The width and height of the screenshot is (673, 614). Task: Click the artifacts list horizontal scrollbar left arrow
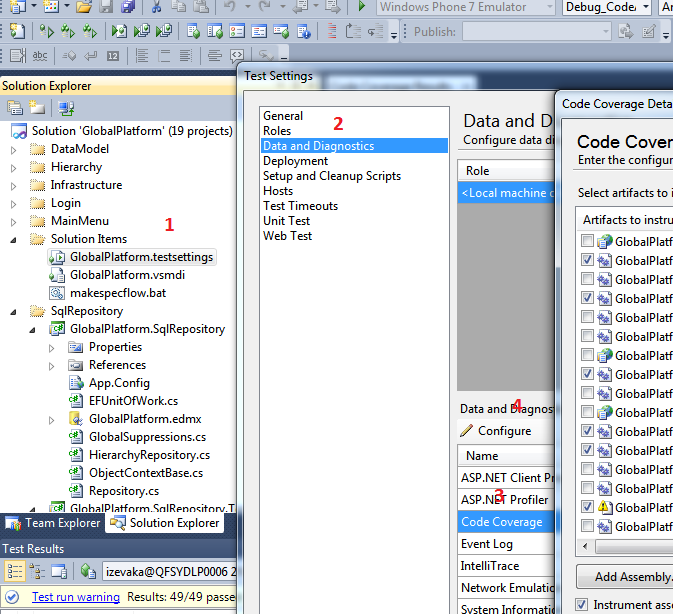[585, 547]
